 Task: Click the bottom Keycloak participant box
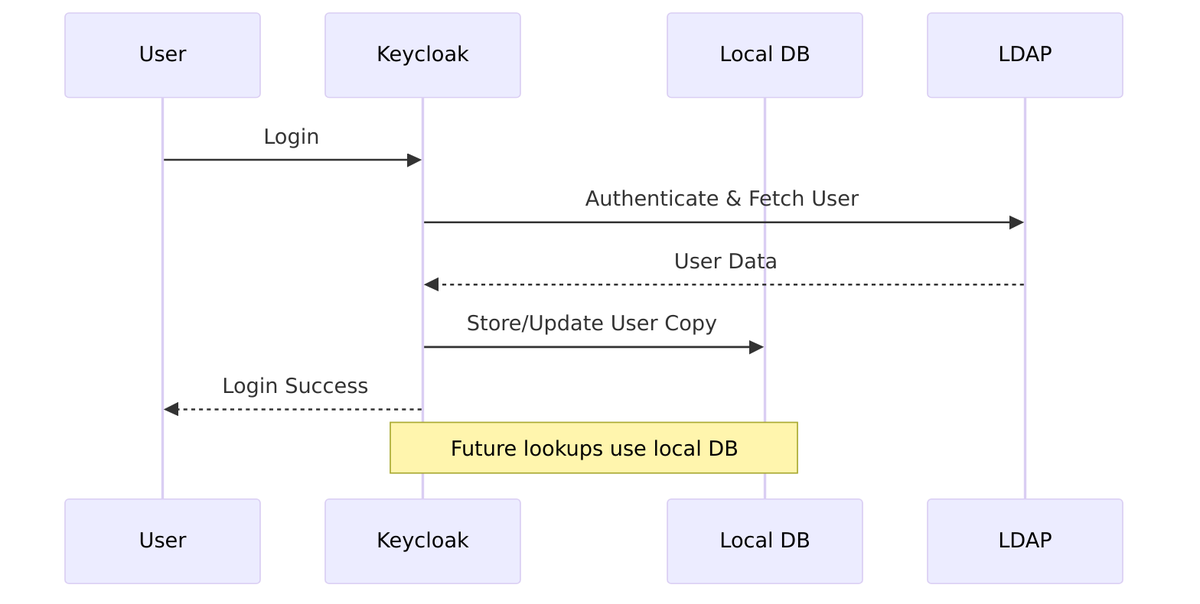click(x=422, y=541)
